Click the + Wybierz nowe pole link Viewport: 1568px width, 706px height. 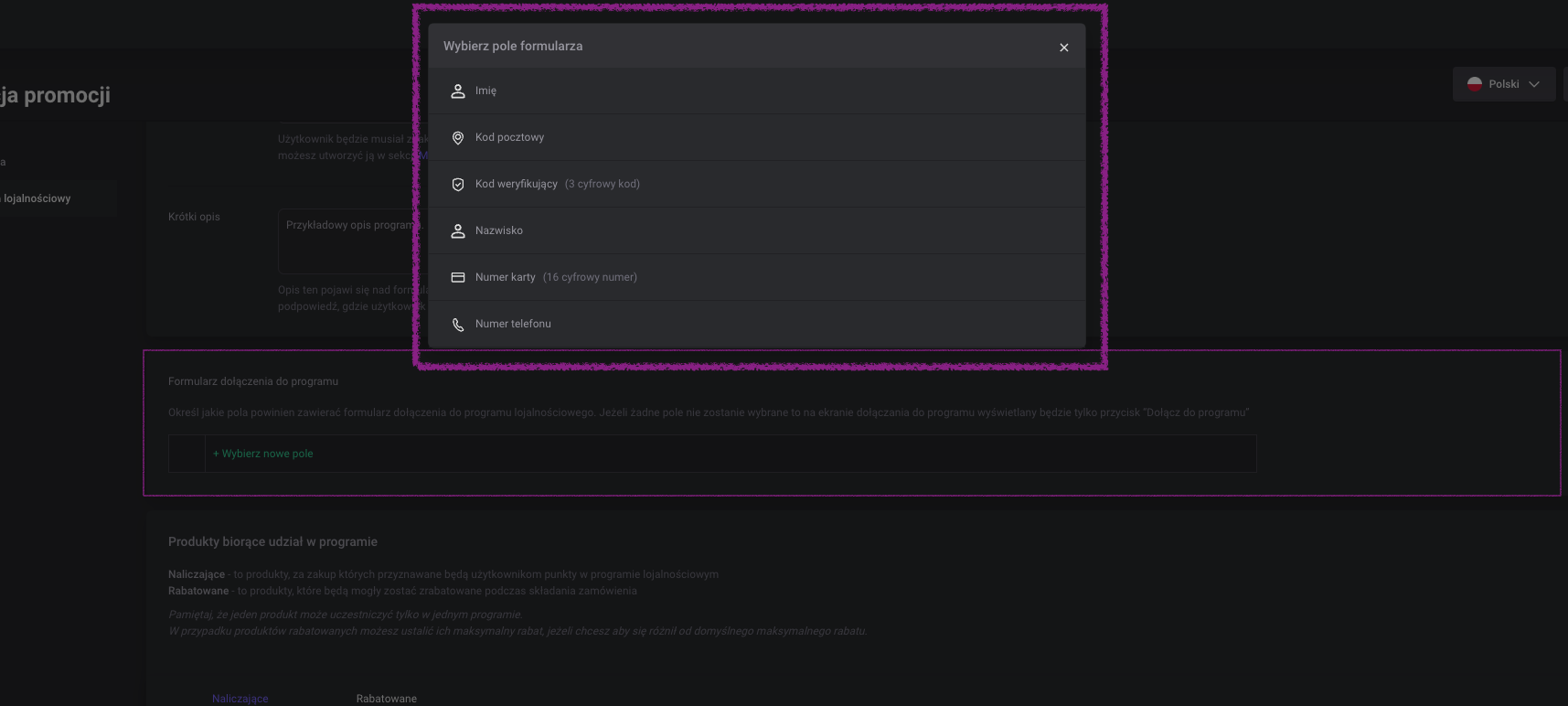[263, 454]
